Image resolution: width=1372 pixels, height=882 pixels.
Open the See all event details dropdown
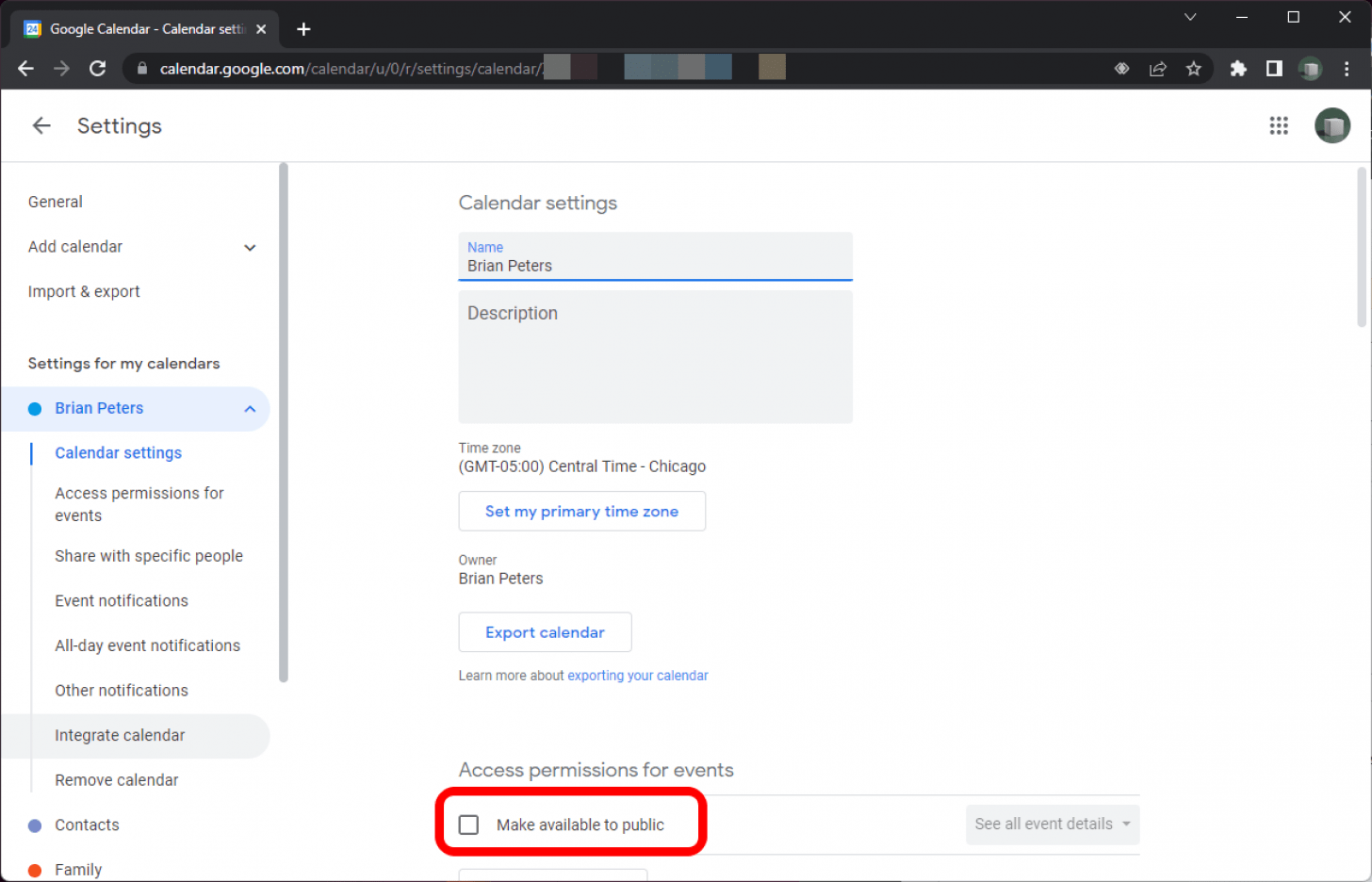pyautogui.click(x=1053, y=824)
